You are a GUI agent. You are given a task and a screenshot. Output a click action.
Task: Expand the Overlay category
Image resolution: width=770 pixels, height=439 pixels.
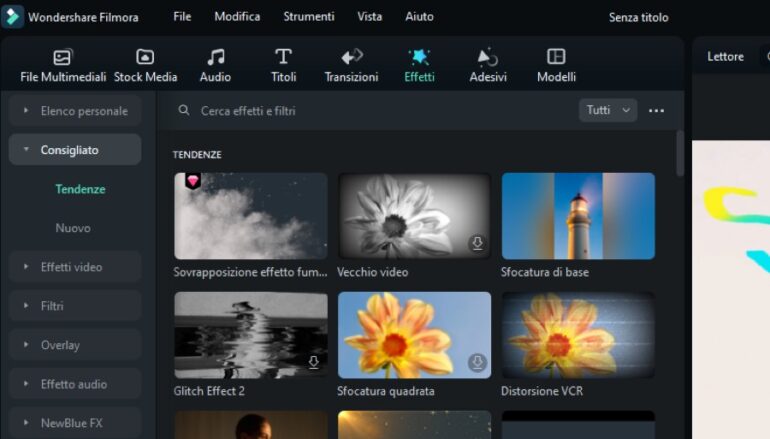point(75,345)
